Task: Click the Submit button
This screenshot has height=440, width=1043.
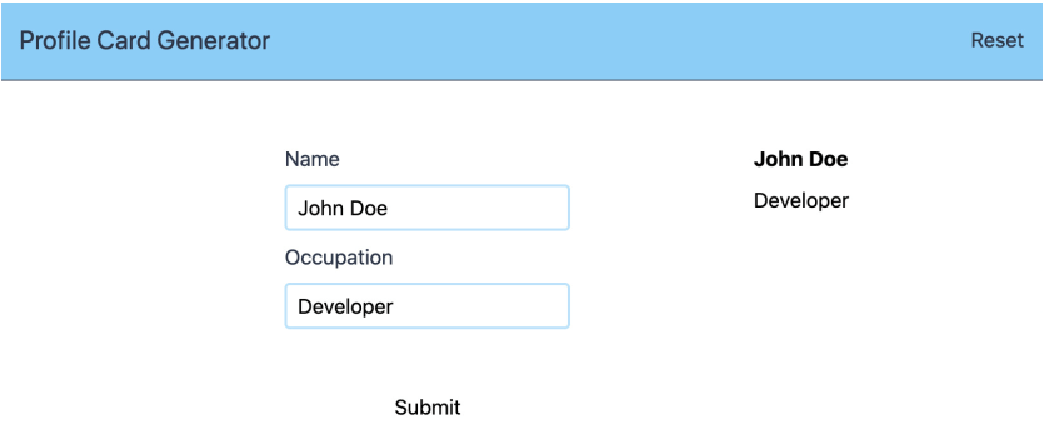Action: coord(427,407)
